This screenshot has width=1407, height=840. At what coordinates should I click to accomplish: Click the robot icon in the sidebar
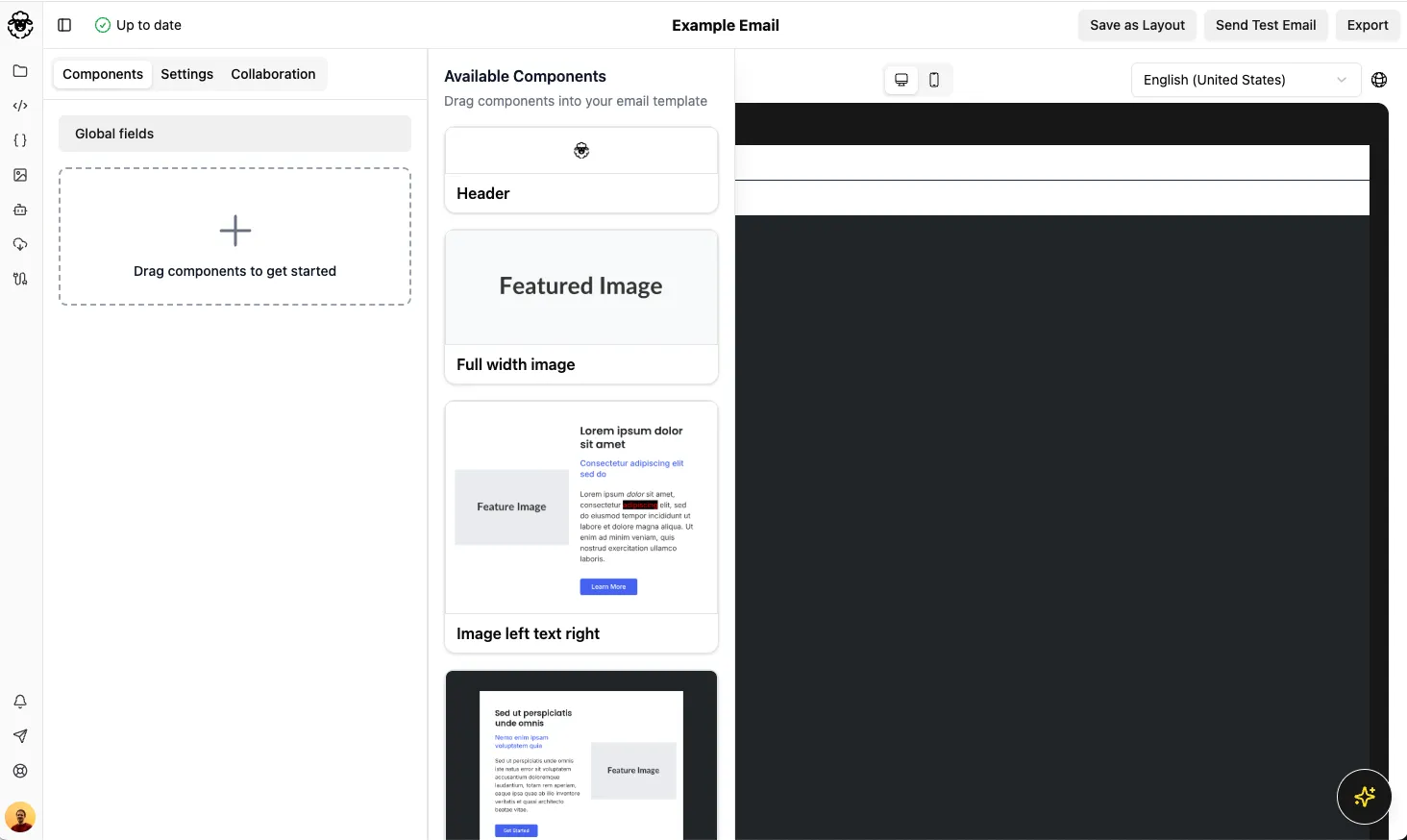coord(20,210)
